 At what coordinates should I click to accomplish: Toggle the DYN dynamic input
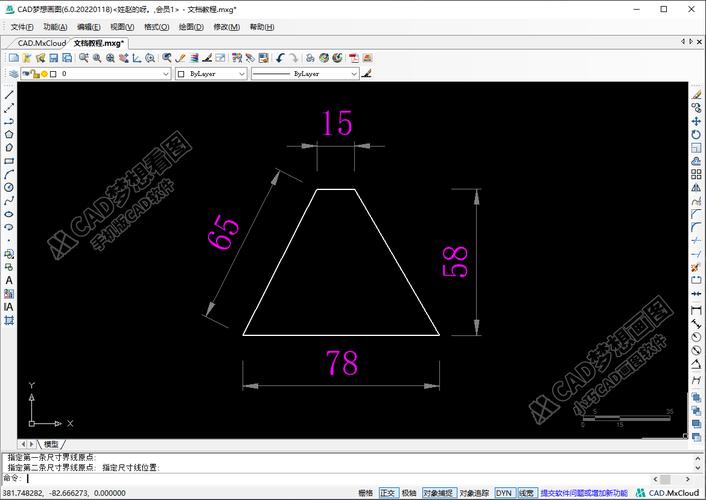[504, 493]
